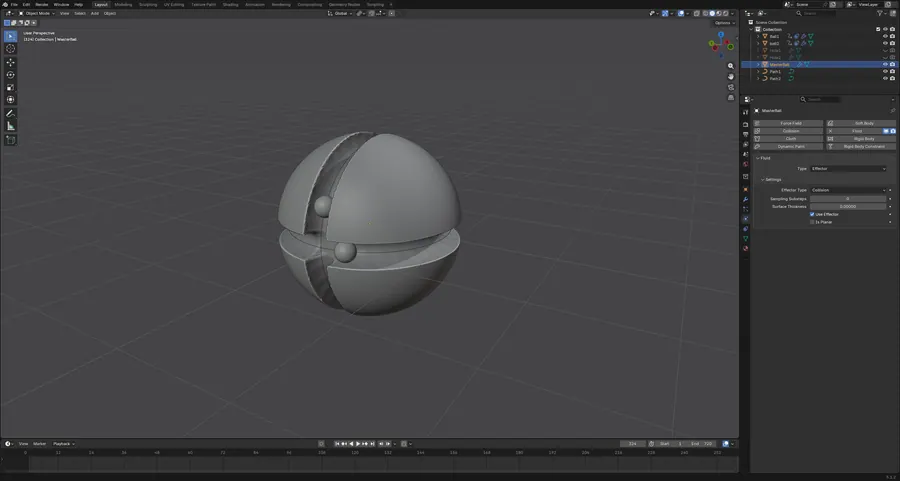This screenshot has width=900, height=481.
Task: Open the Render menu
Action: pos(42,5)
